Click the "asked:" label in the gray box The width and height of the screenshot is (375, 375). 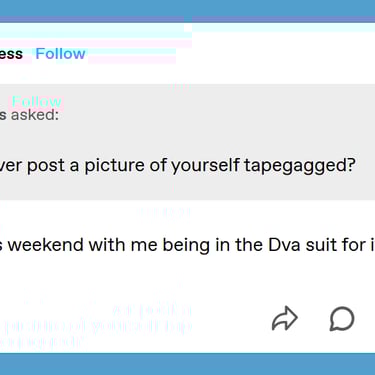(x=35, y=115)
